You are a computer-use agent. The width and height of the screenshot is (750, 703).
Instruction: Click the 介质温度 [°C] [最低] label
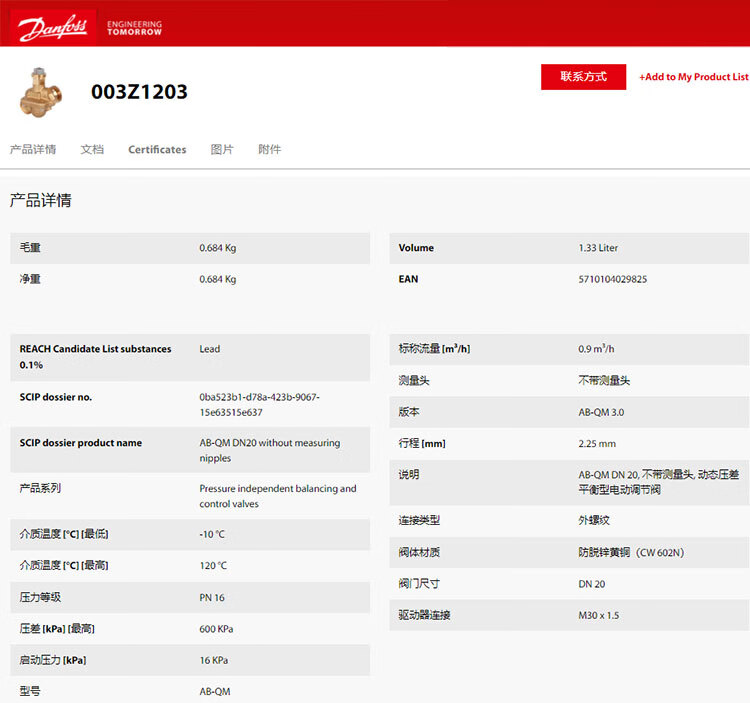64,534
